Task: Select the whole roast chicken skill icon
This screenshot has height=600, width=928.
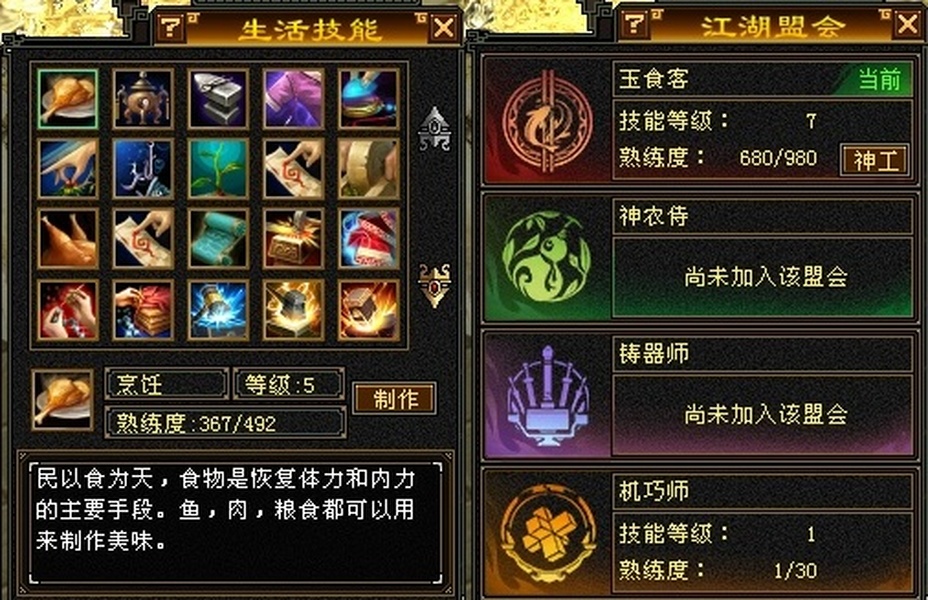Action: click(x=67, y=238)
